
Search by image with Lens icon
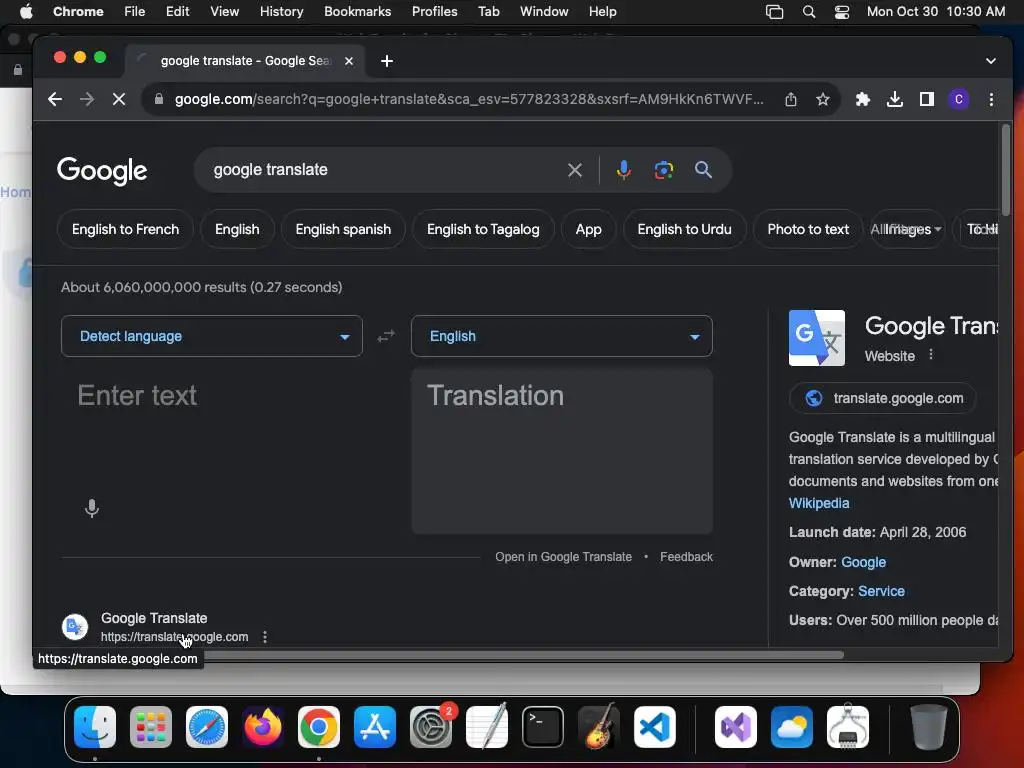tap(664, 170)
